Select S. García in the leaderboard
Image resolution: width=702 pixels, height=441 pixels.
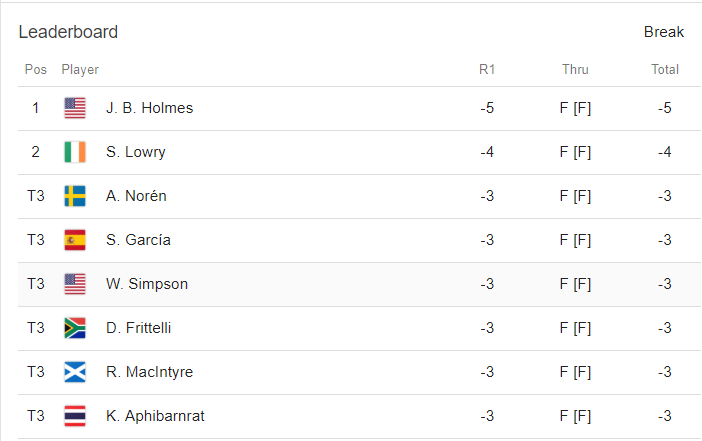138,240
